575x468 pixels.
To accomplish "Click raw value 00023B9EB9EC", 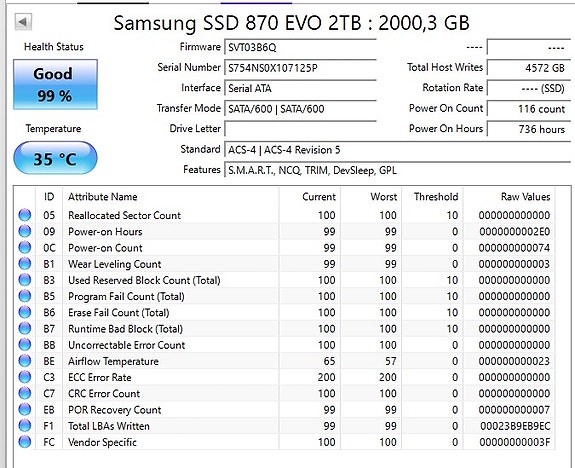I will pyautogui.click(x=515, y=426).
